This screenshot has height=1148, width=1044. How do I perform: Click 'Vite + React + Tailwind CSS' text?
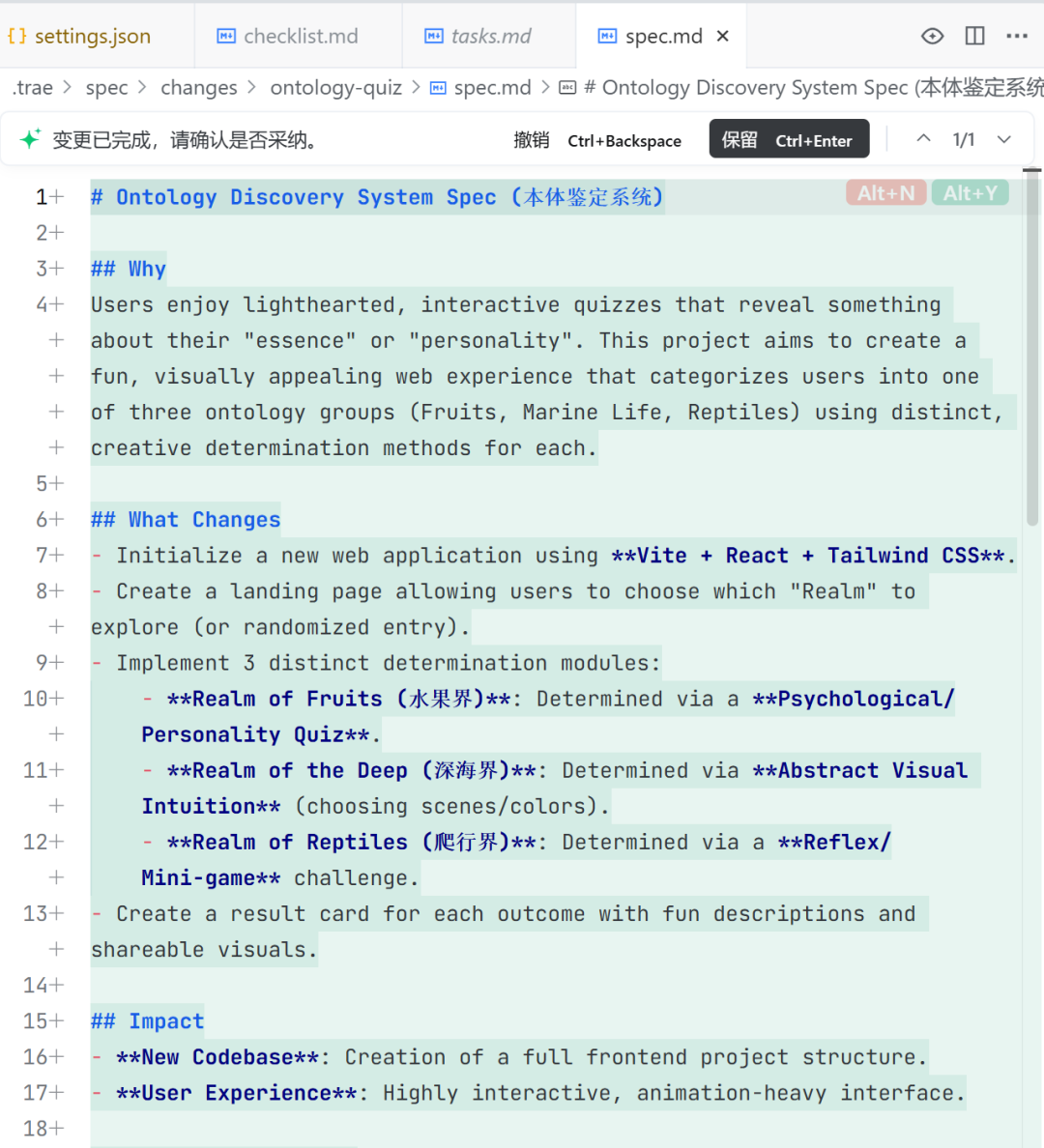click(809, 556)
